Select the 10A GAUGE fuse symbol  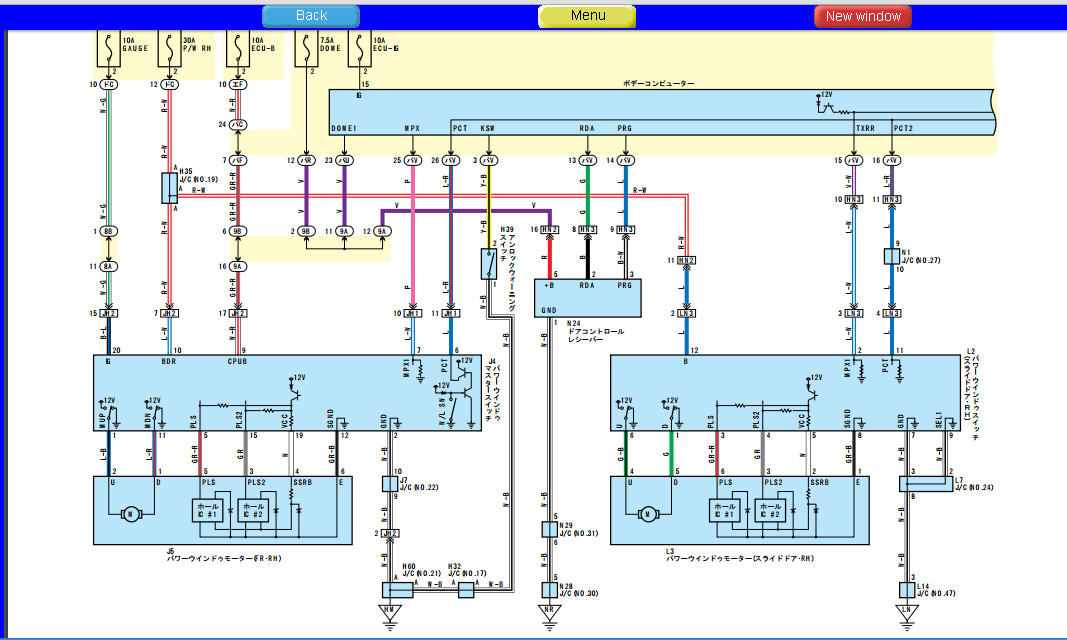click(108, 48)
